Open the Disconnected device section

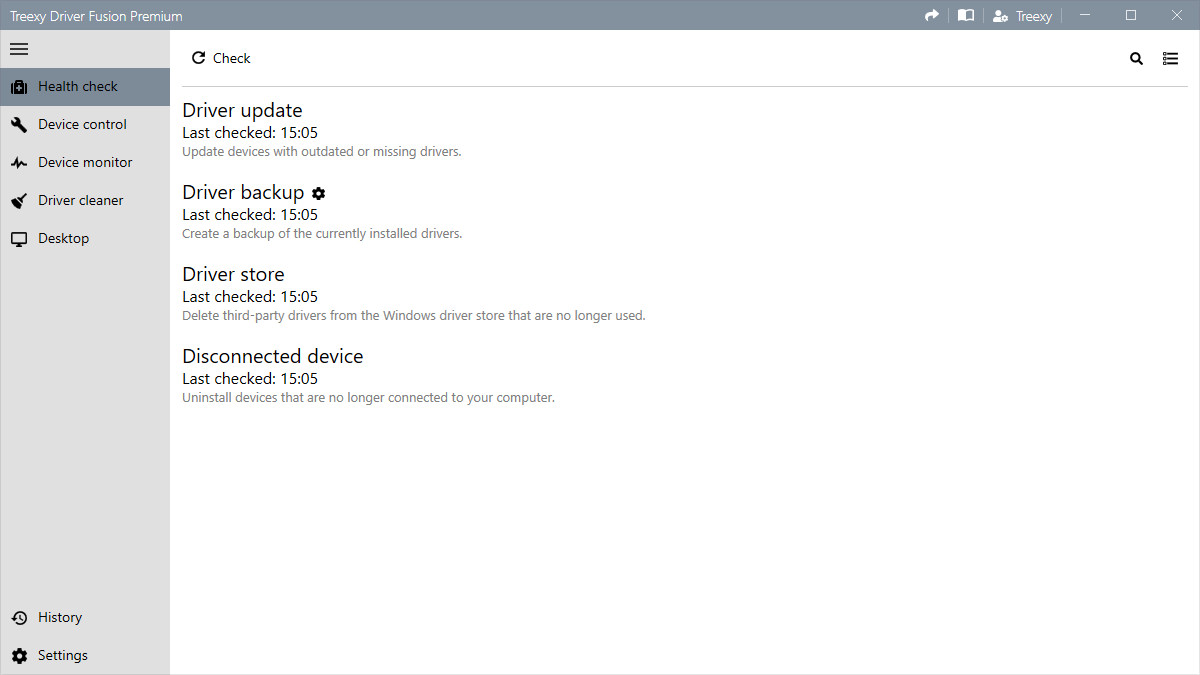(272, 356)
